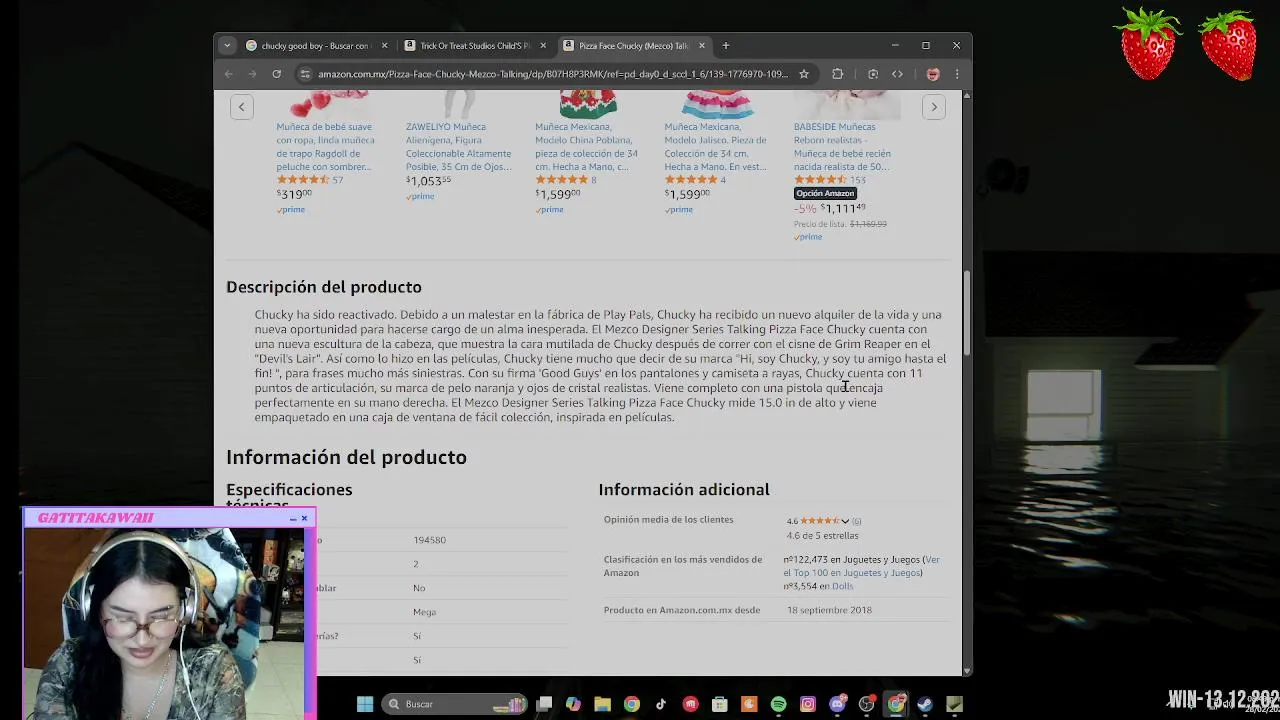Screen dimensions: 1280x720
Task: Open the Chrome profile avatar
Action: point(933,74)
